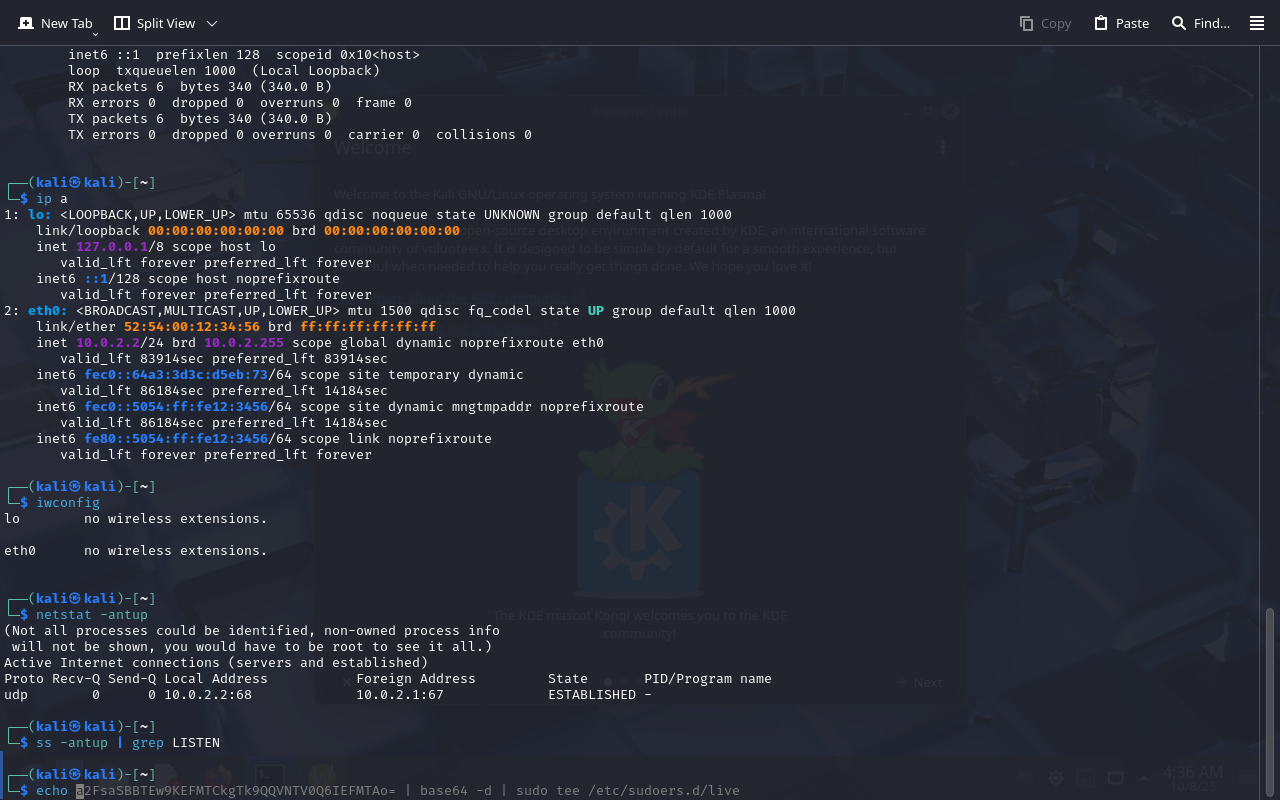Viewport: 1280px width, 800px height.
Task: Click the 'ip a' command text
Action: [x=52, y=199]
